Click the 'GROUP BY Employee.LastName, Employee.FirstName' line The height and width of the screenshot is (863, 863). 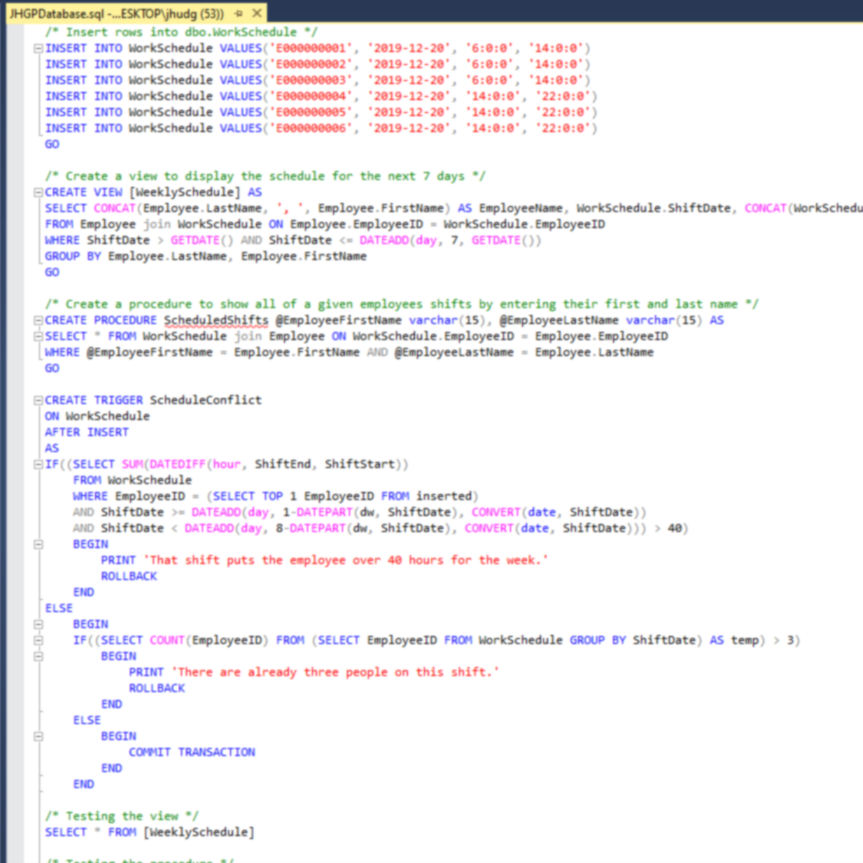pyautogui.click(x=206, y=256)
